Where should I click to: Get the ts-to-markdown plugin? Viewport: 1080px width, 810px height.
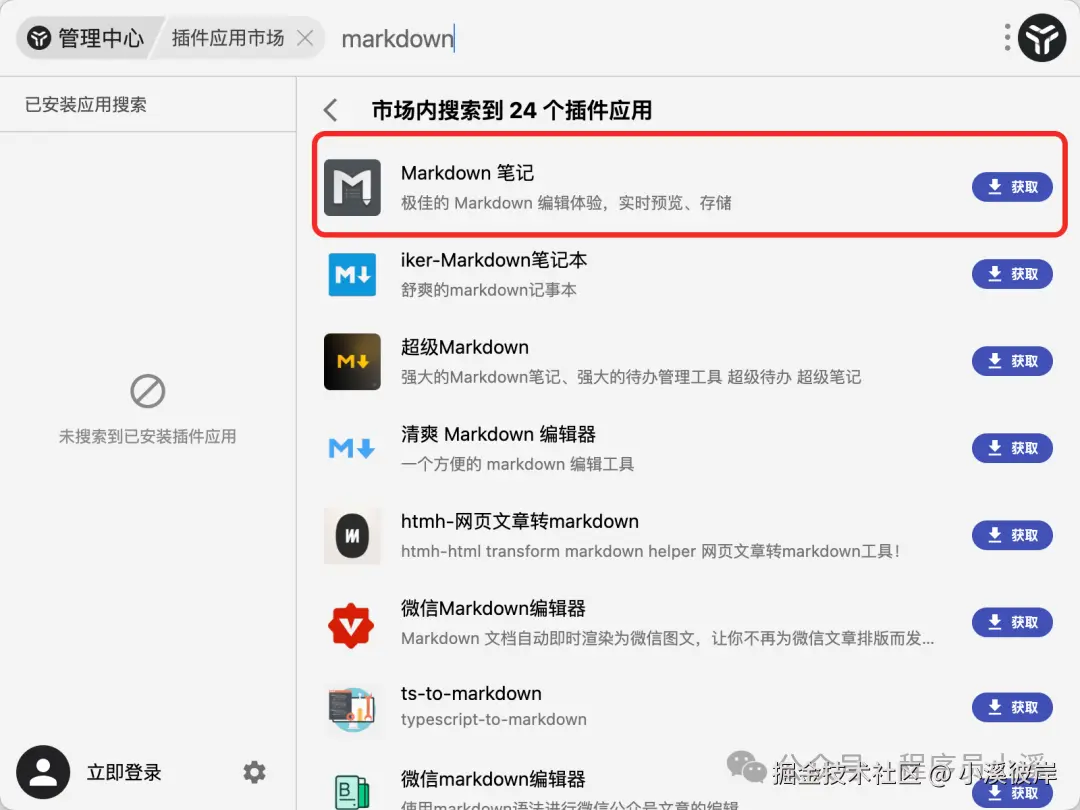[x=1012, y=707]
